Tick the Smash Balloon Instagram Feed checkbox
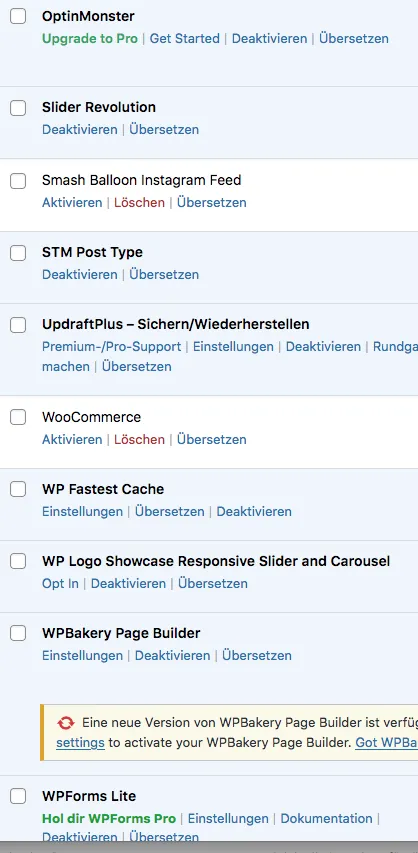The width and height of the screenshot is (418, 853). (x=18, y=181)
